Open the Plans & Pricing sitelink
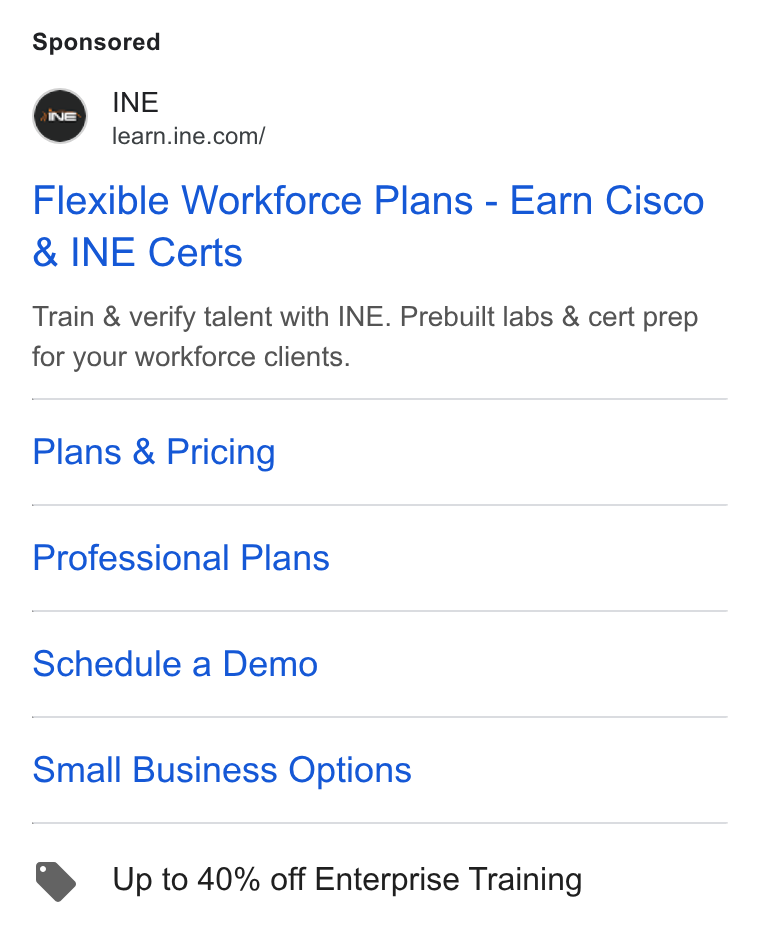 154,453
